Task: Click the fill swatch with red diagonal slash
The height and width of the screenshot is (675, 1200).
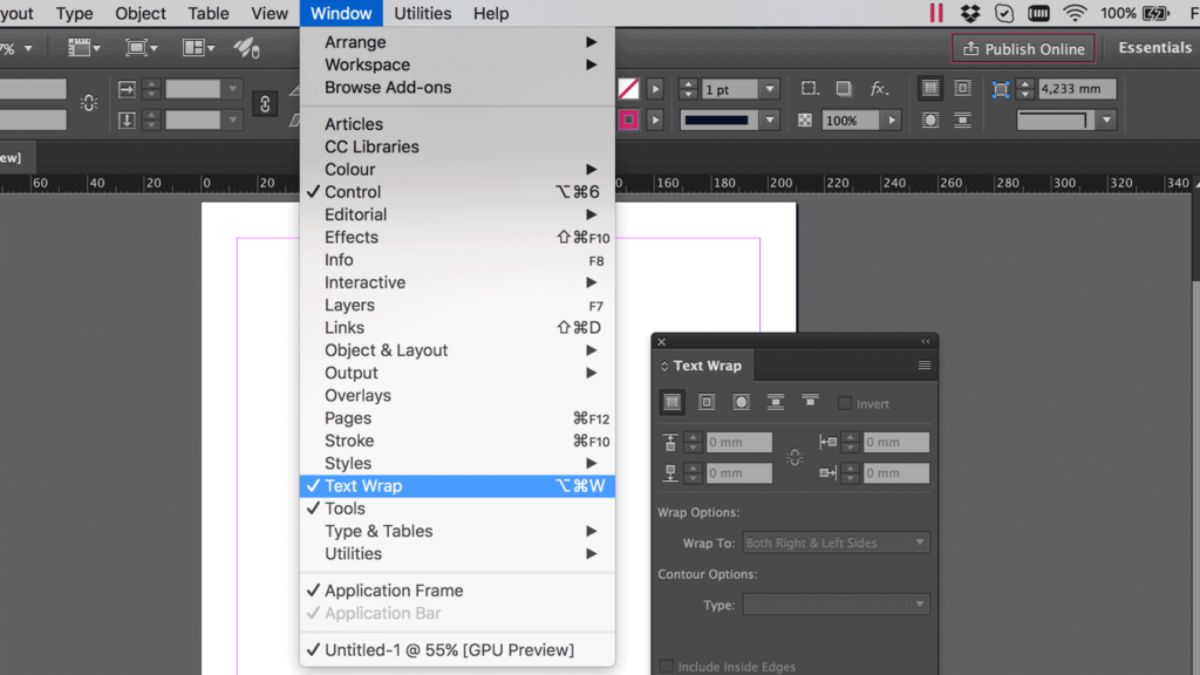Action: pos(628,89)
